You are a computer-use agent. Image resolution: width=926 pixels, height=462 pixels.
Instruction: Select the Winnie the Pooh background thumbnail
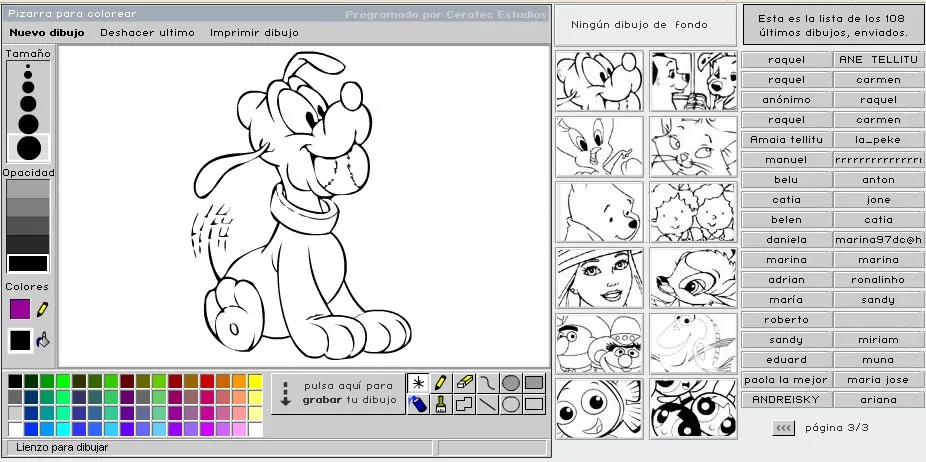[x=599, y=212]
